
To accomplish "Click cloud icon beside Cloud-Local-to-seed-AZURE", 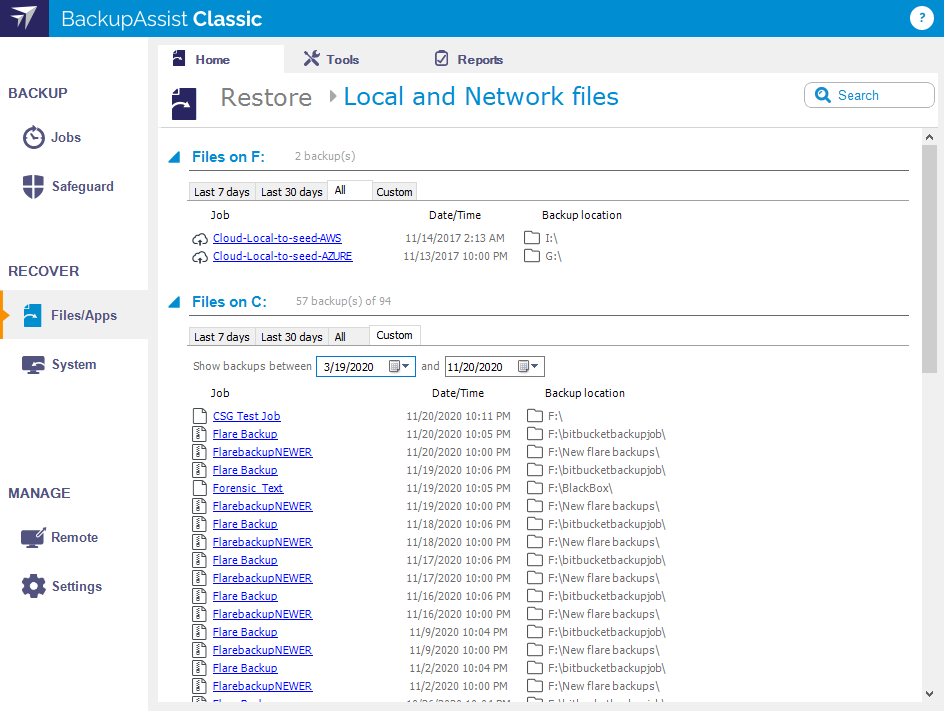I will (x=200, y=257).
